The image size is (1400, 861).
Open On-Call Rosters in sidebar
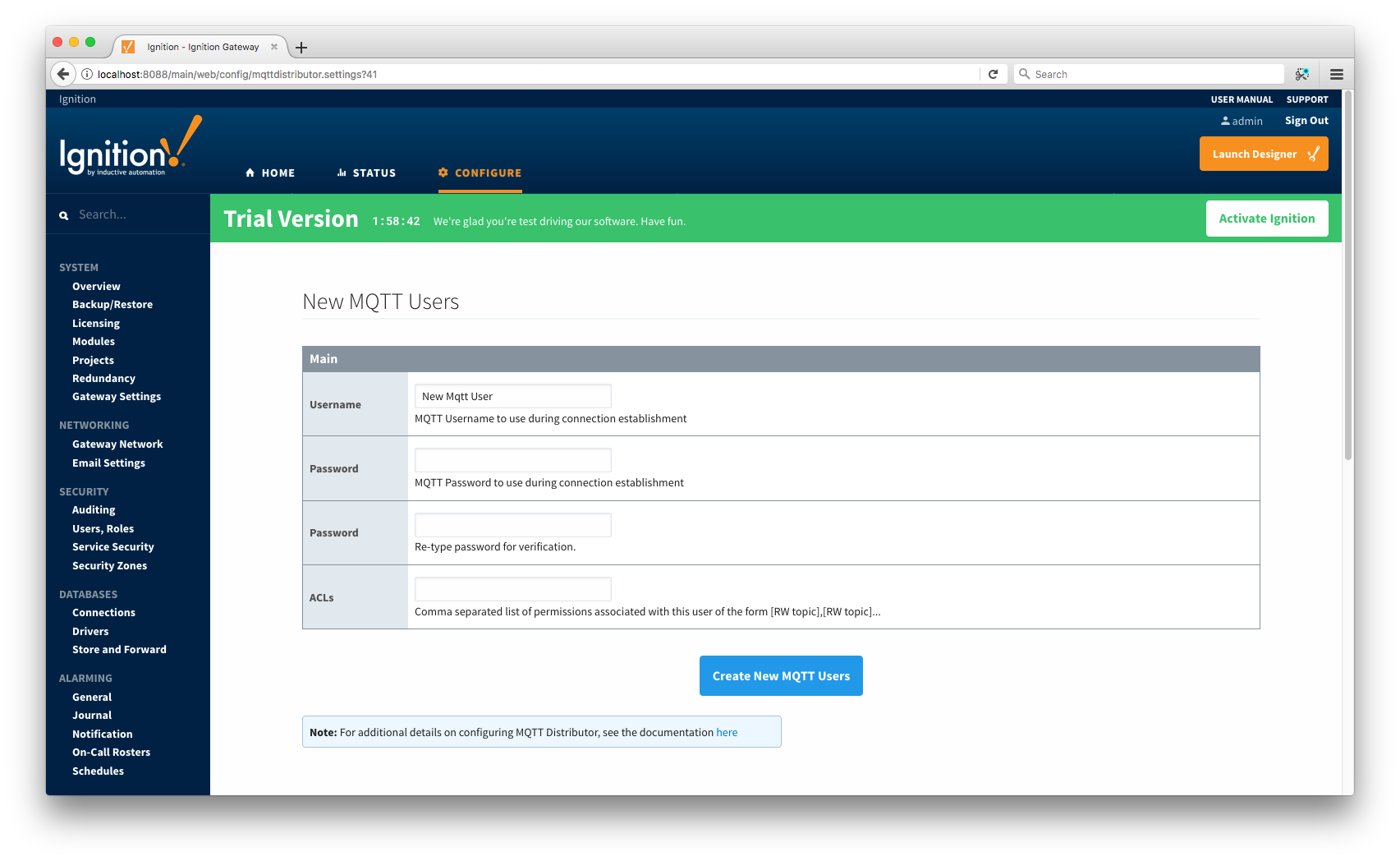click(111, 752)
